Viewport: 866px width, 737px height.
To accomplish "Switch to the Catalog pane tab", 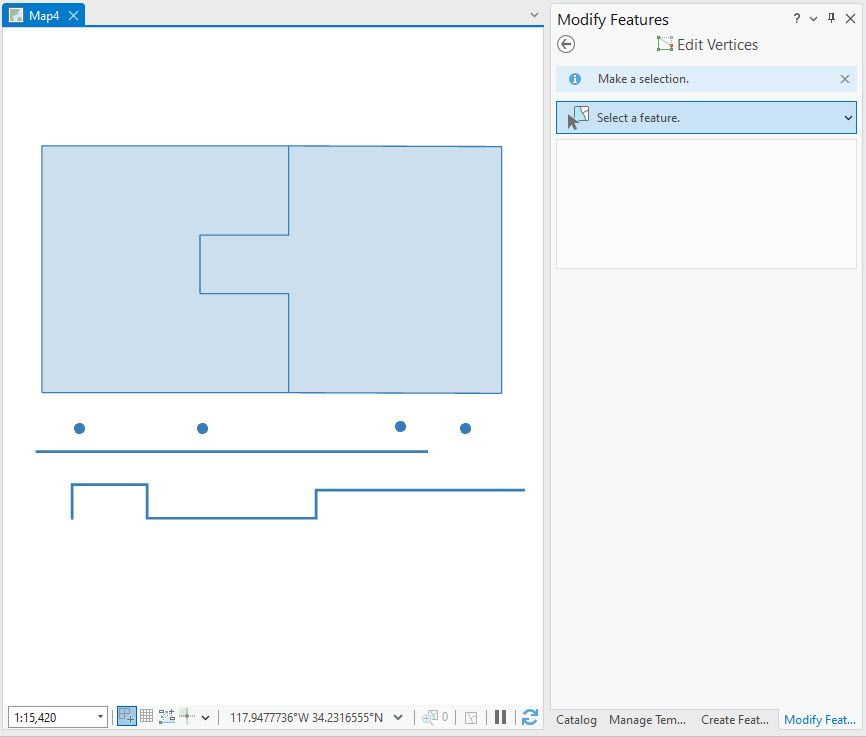I will click(576, 720).
